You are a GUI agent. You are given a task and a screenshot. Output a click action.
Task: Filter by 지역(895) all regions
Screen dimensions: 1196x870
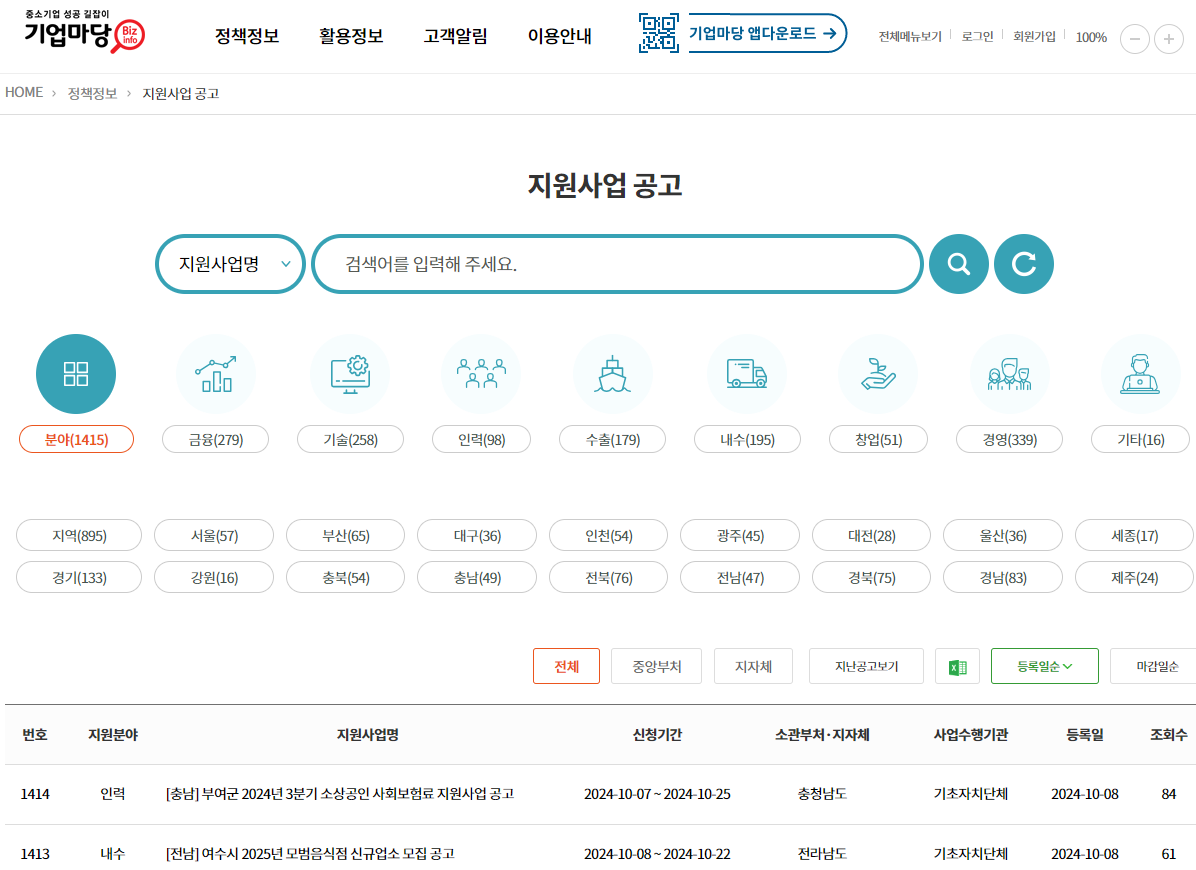(79, 535)
